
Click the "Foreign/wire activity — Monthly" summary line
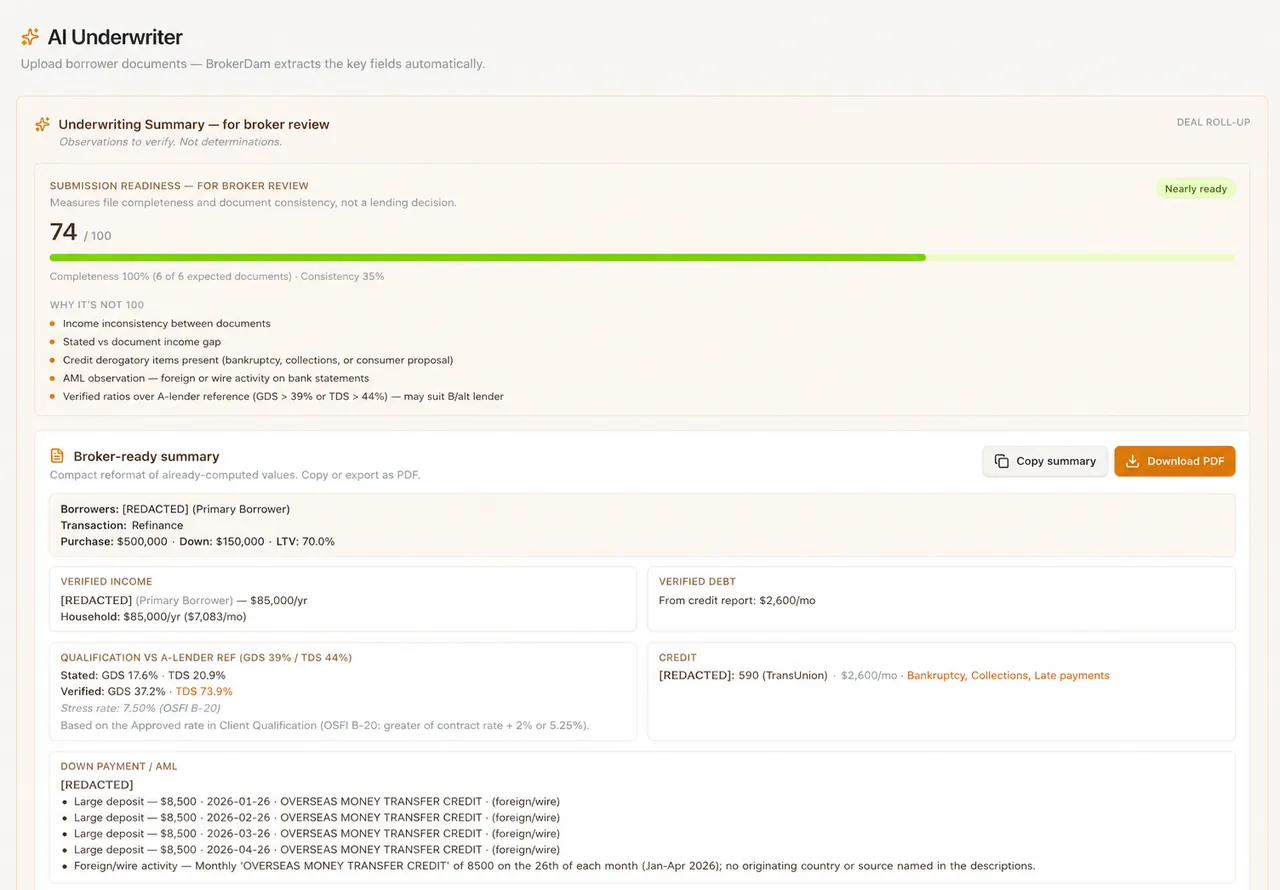(x=555, y=865)
